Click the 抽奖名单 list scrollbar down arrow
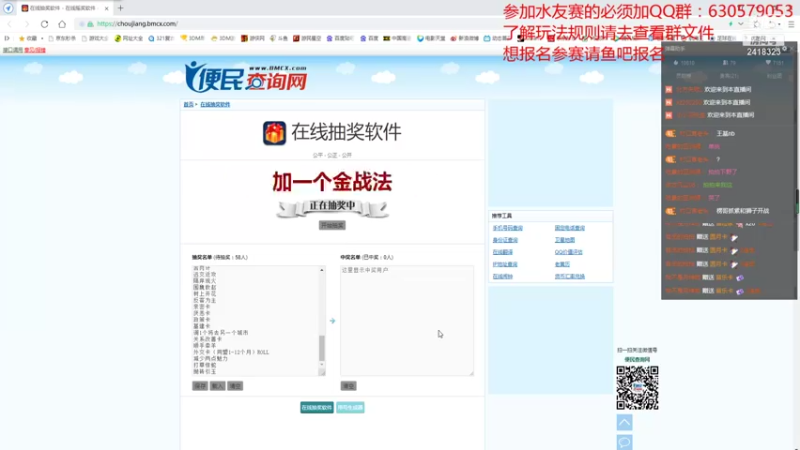 [322, 365]
